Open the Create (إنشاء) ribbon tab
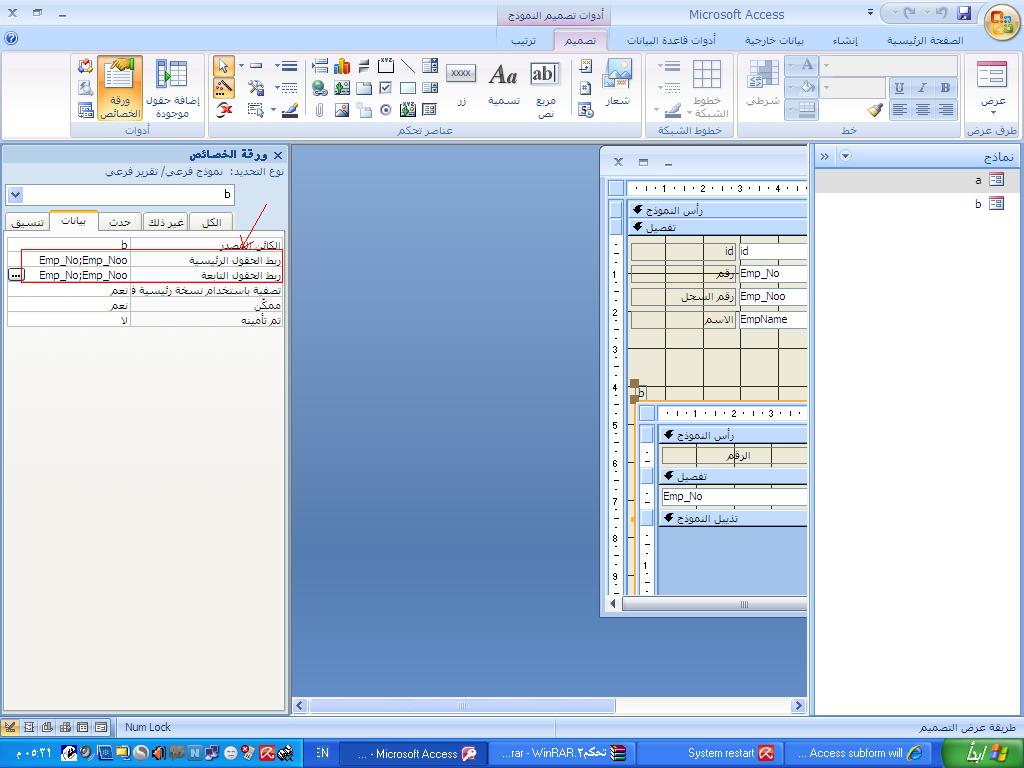Image resolution: width=1024 pixels, height=768 pixels. [x=845, y=40]
